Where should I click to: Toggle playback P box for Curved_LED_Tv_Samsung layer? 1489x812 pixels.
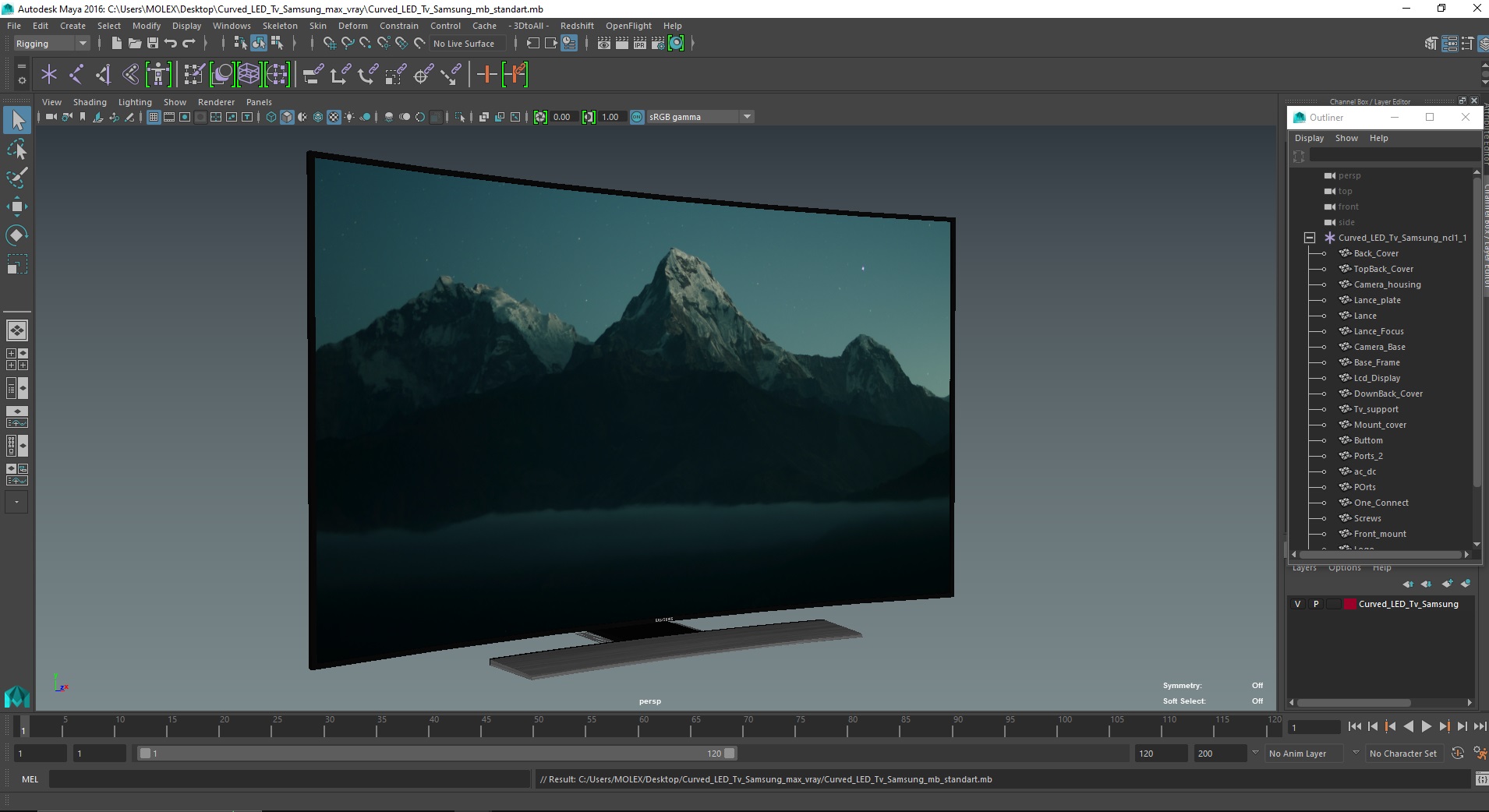point(1316,604)
